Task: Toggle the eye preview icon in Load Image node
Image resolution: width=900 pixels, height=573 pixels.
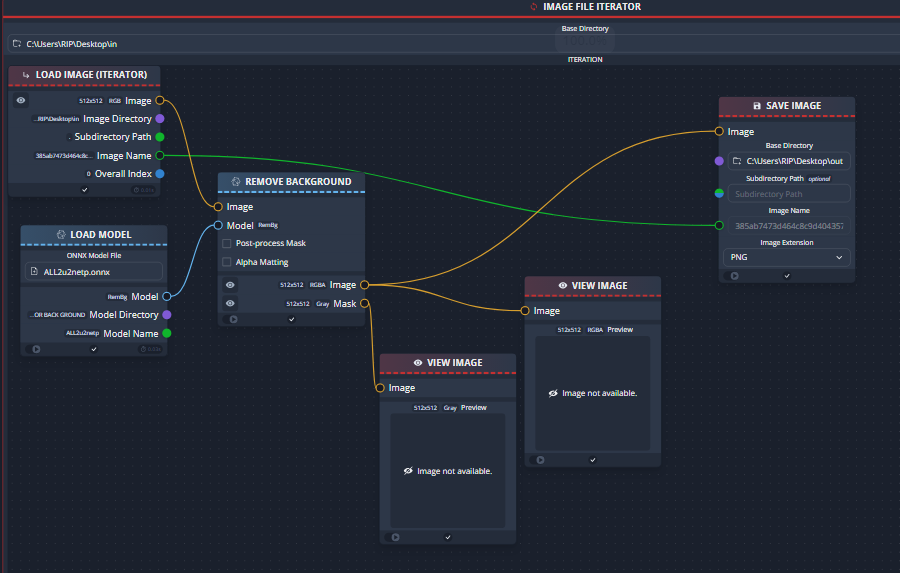Action: (21, 100)
